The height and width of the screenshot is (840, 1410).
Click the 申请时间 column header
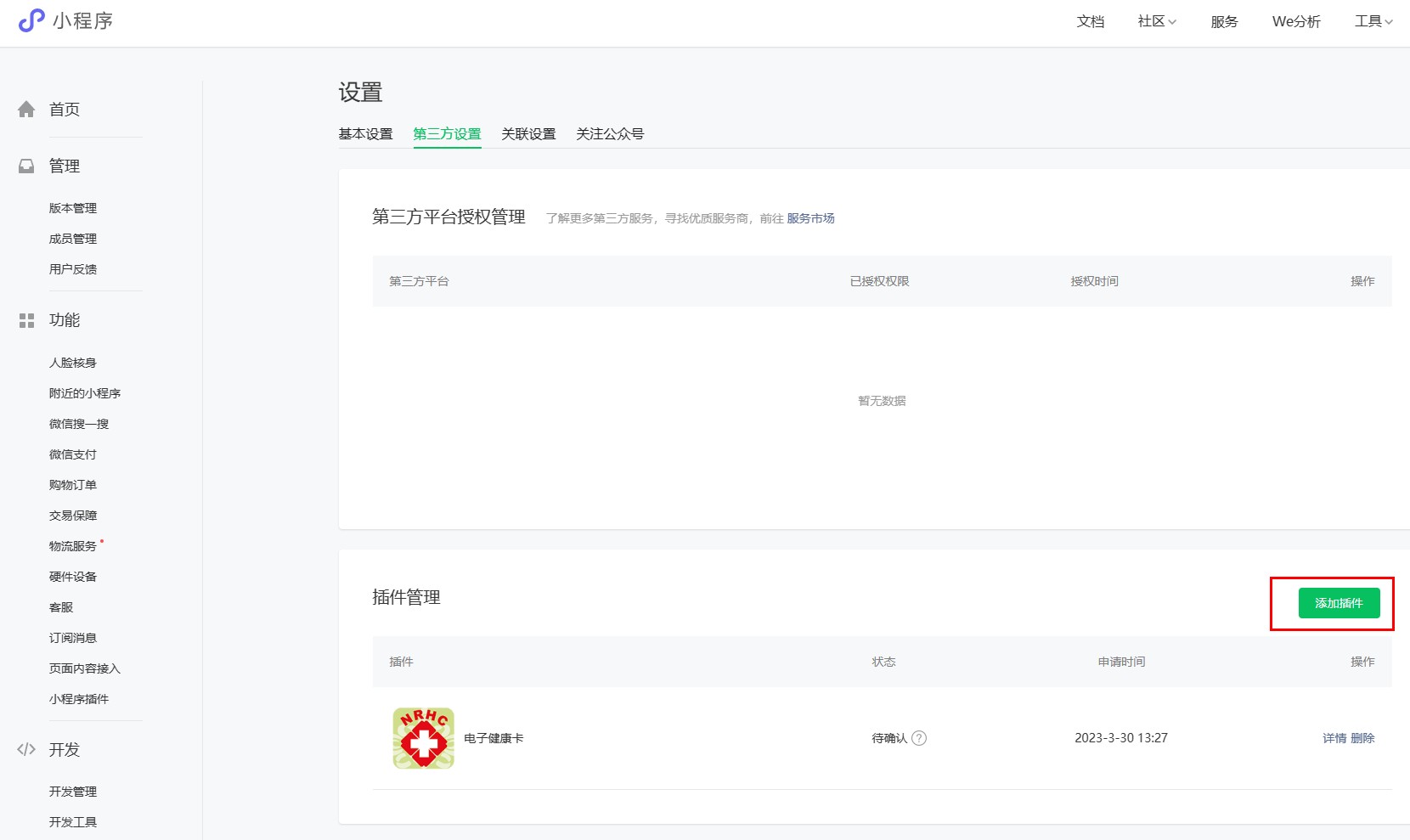(x=1121, y=662)
